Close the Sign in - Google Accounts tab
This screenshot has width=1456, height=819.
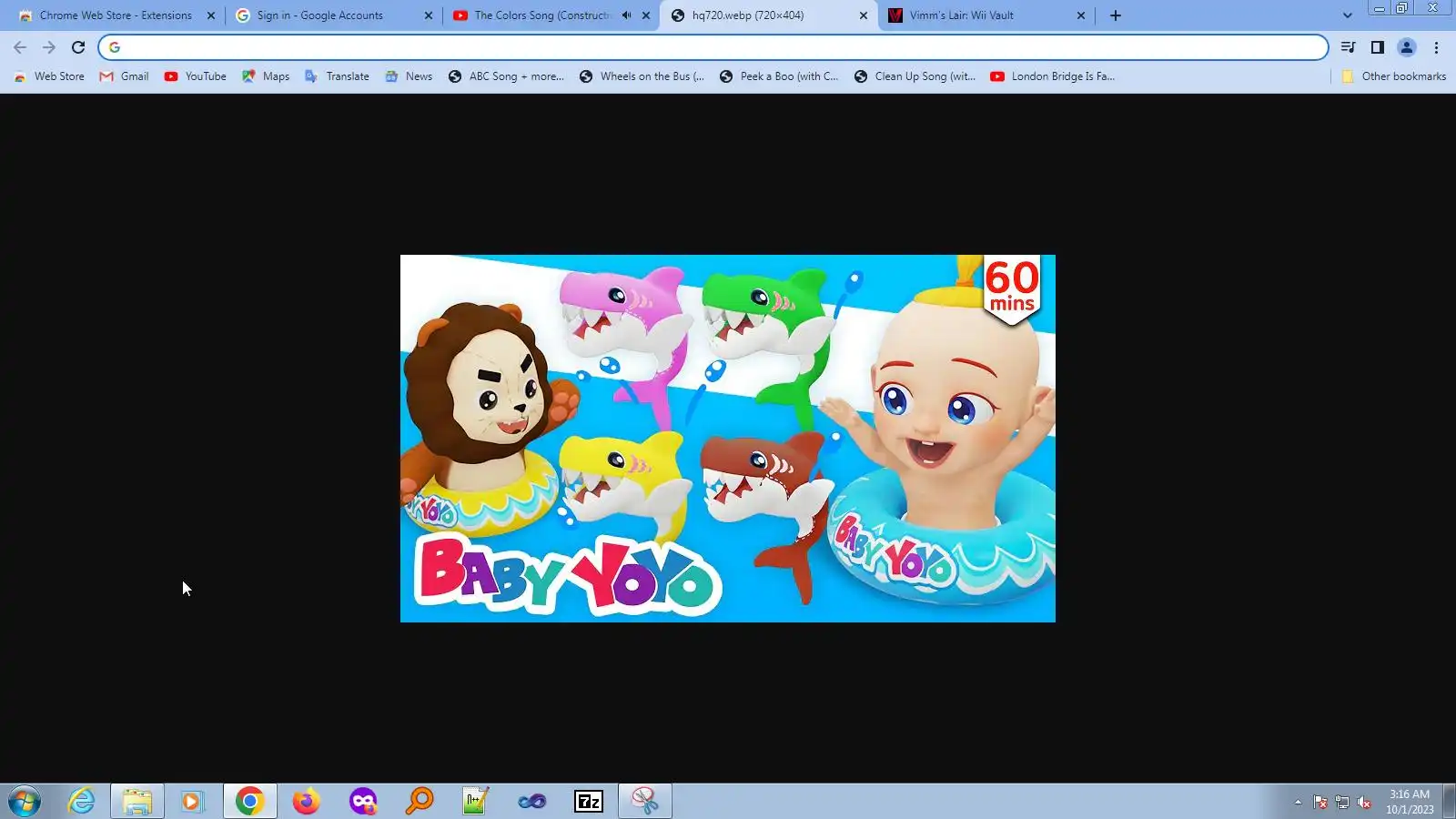point(429,15)
